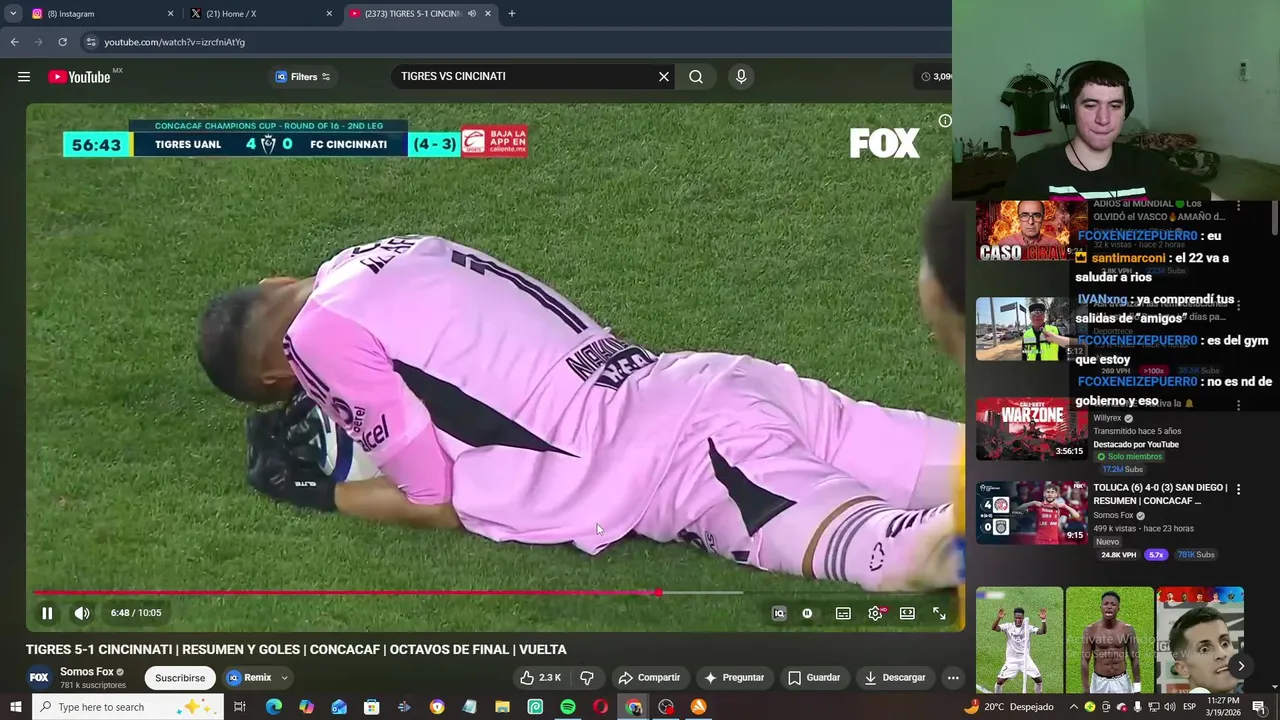The image size is (1280, 720).
Task: Toggle subtitles (CC) in the player
Action: pos(843,613)
